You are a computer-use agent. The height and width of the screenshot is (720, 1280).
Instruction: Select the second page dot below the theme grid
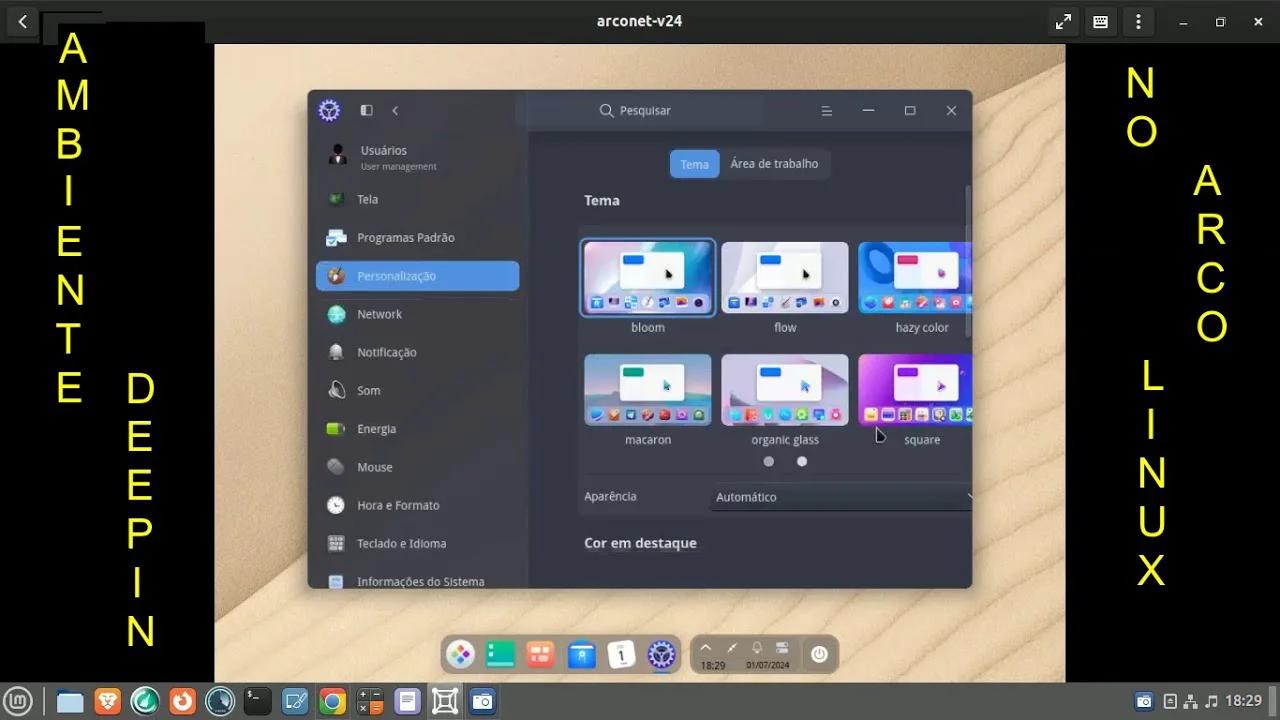click(801, 461)
